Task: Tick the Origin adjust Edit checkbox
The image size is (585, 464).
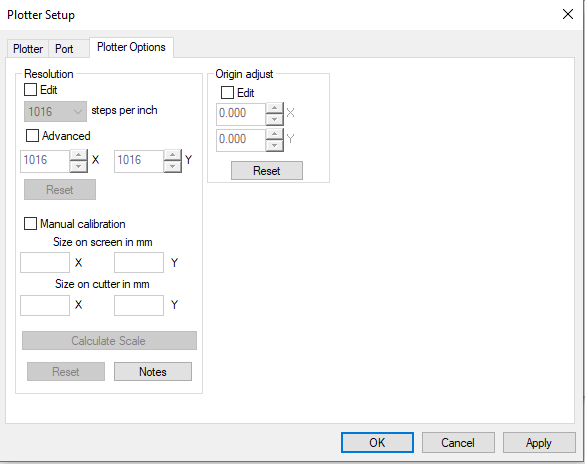Action: pos(227,93)
